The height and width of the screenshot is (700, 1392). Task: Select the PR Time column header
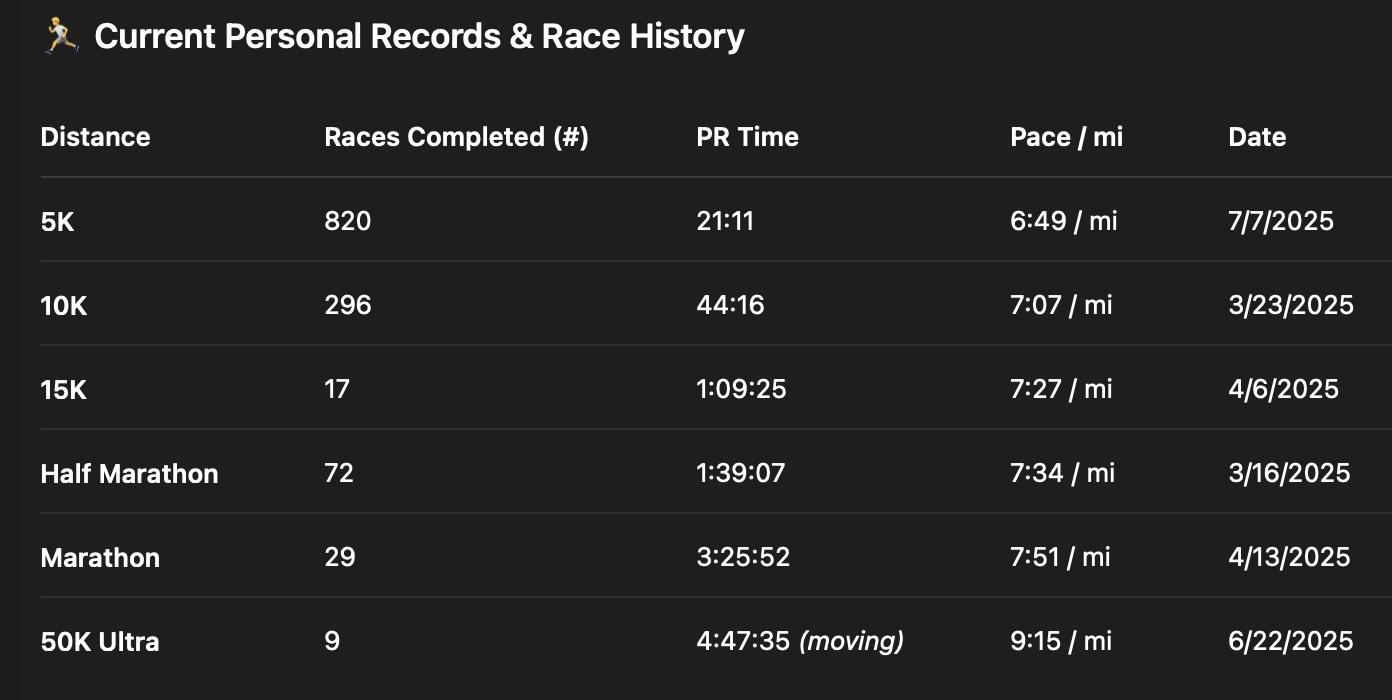click(747, 137)
